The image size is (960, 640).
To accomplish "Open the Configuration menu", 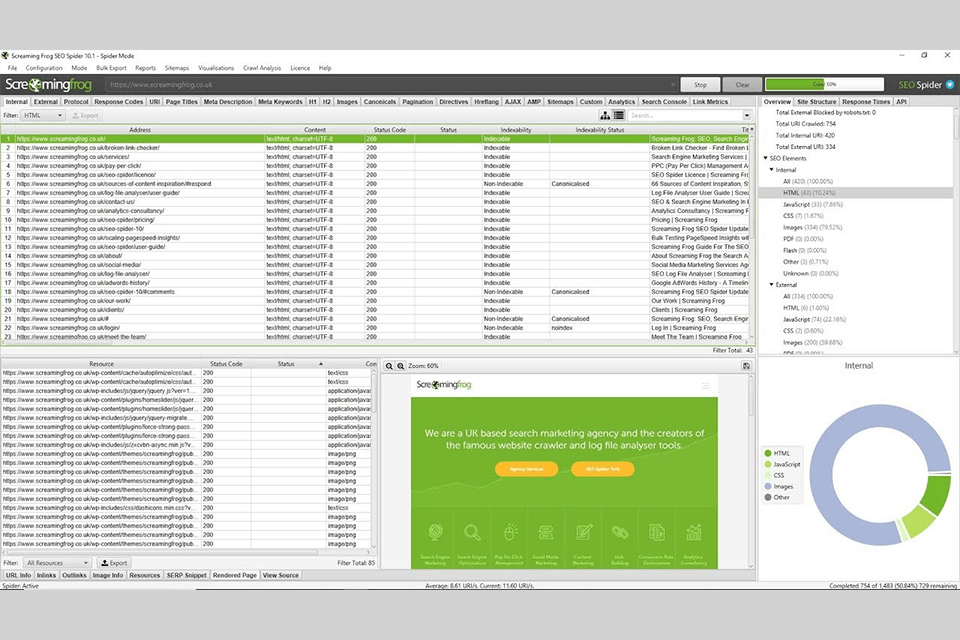I will (x=44, y=68).
